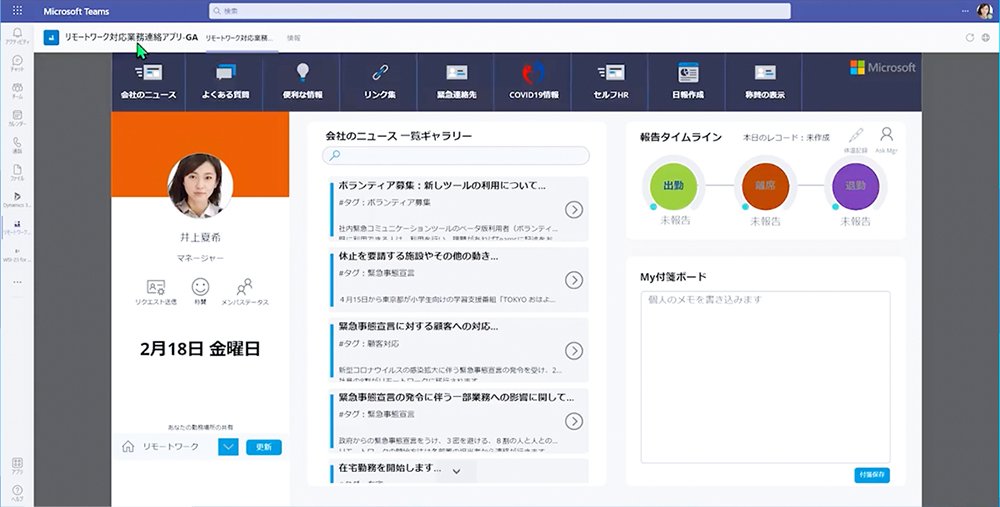Reload the tab with refresh icon

coord(970,38)
